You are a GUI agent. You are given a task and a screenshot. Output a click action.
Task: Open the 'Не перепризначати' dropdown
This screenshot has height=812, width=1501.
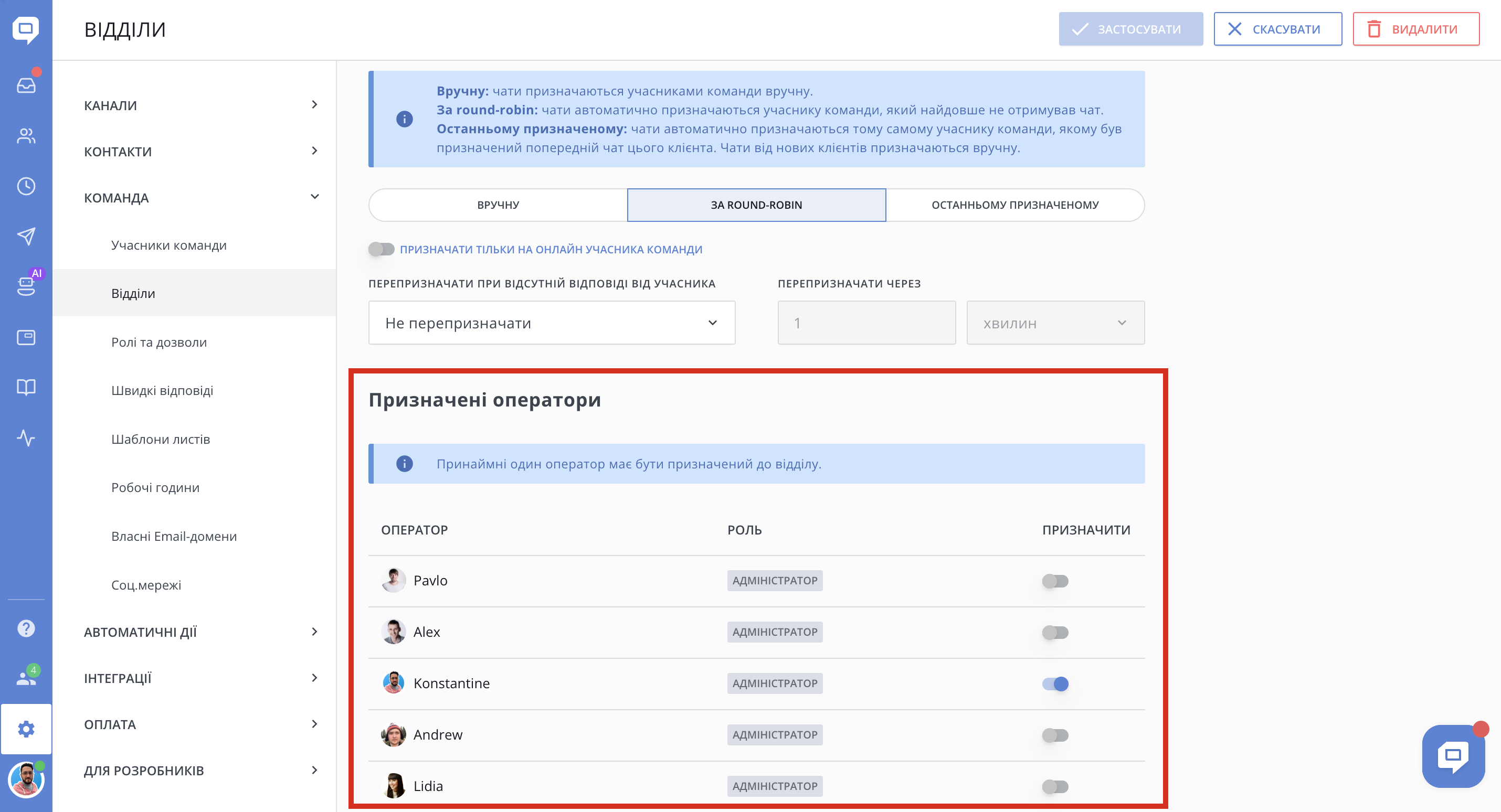551,323
